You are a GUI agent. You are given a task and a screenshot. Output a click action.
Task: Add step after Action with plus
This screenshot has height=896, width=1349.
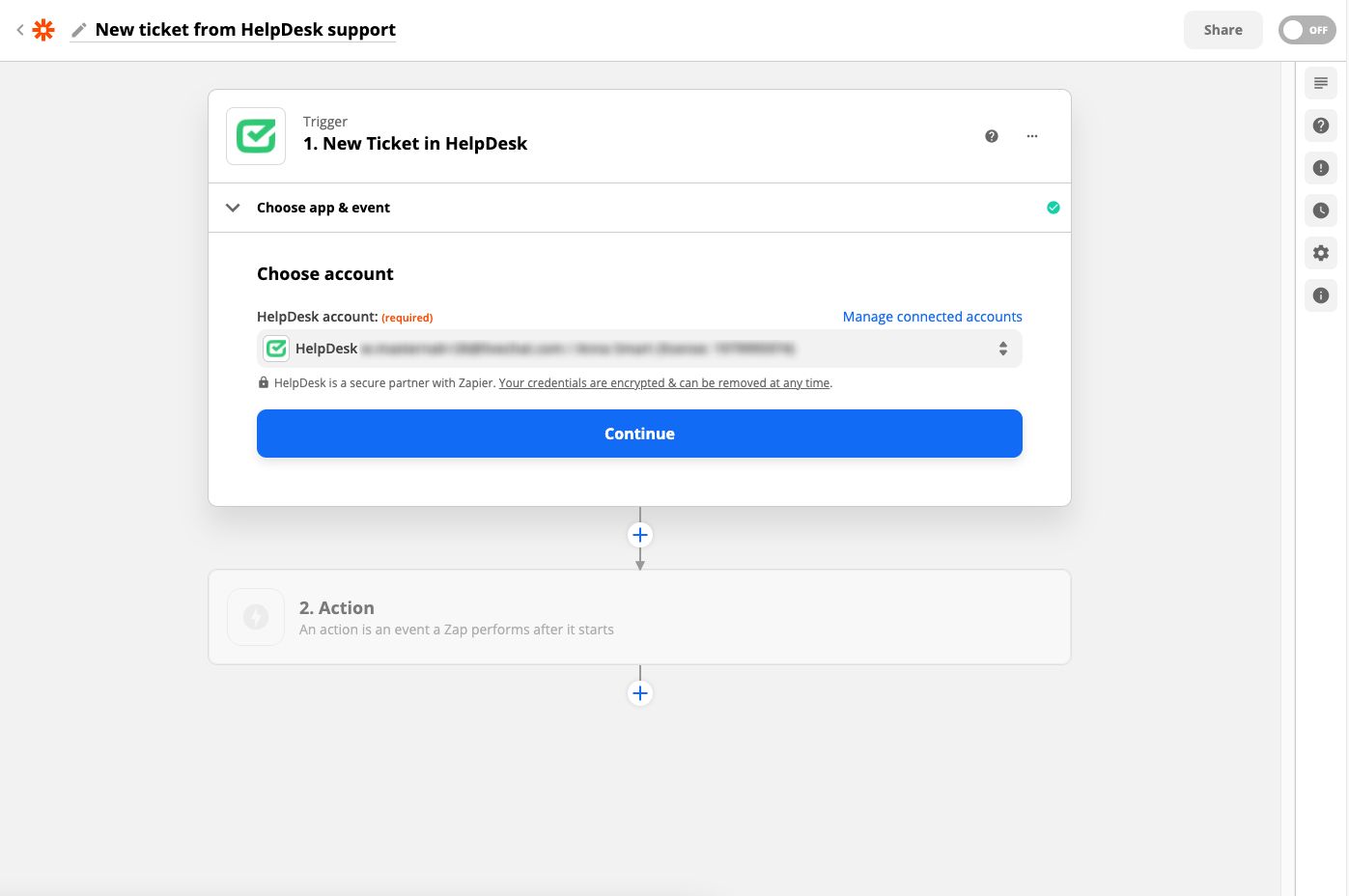click(x=640, y=693)
